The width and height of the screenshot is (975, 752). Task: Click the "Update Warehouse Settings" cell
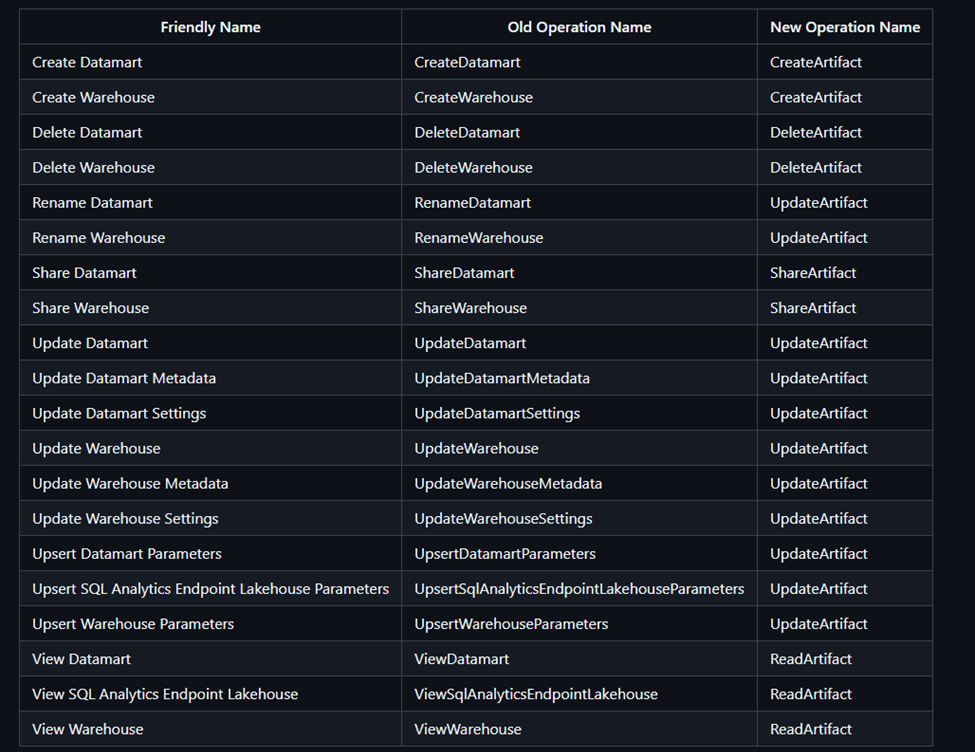[x=125, y=518]
